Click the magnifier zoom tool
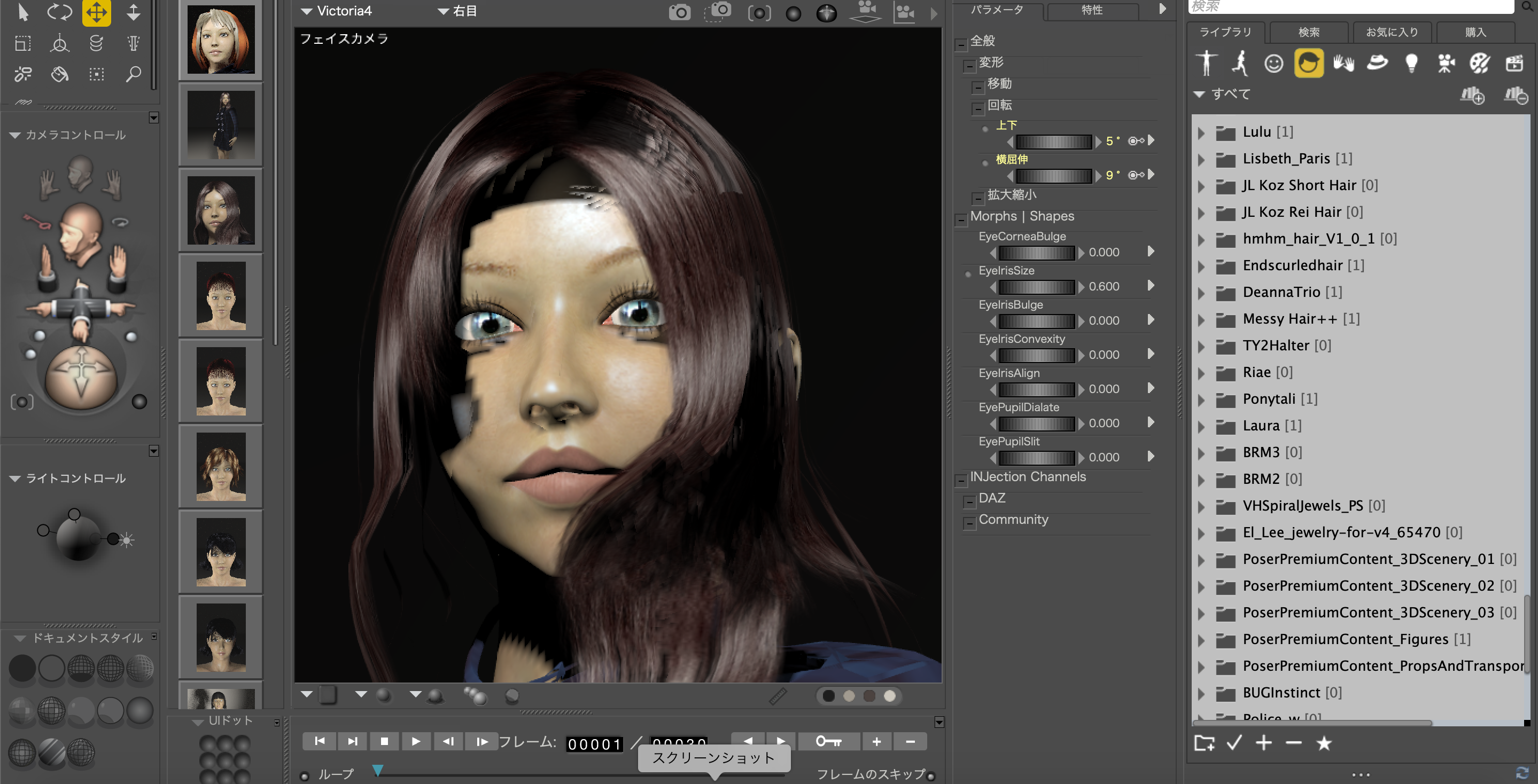The image size is (1538, 784). click(133, 74)
